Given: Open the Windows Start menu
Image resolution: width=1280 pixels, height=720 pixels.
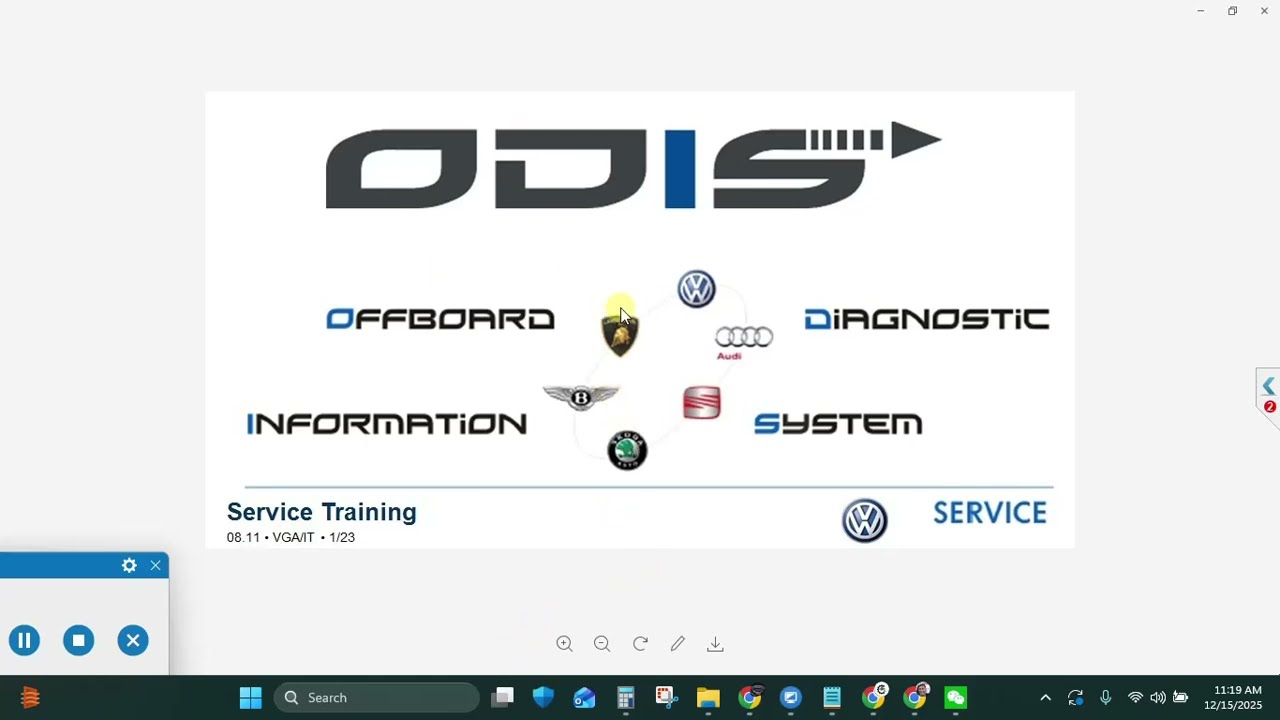Looking at the screenshot, I should [x=250, y=698].
